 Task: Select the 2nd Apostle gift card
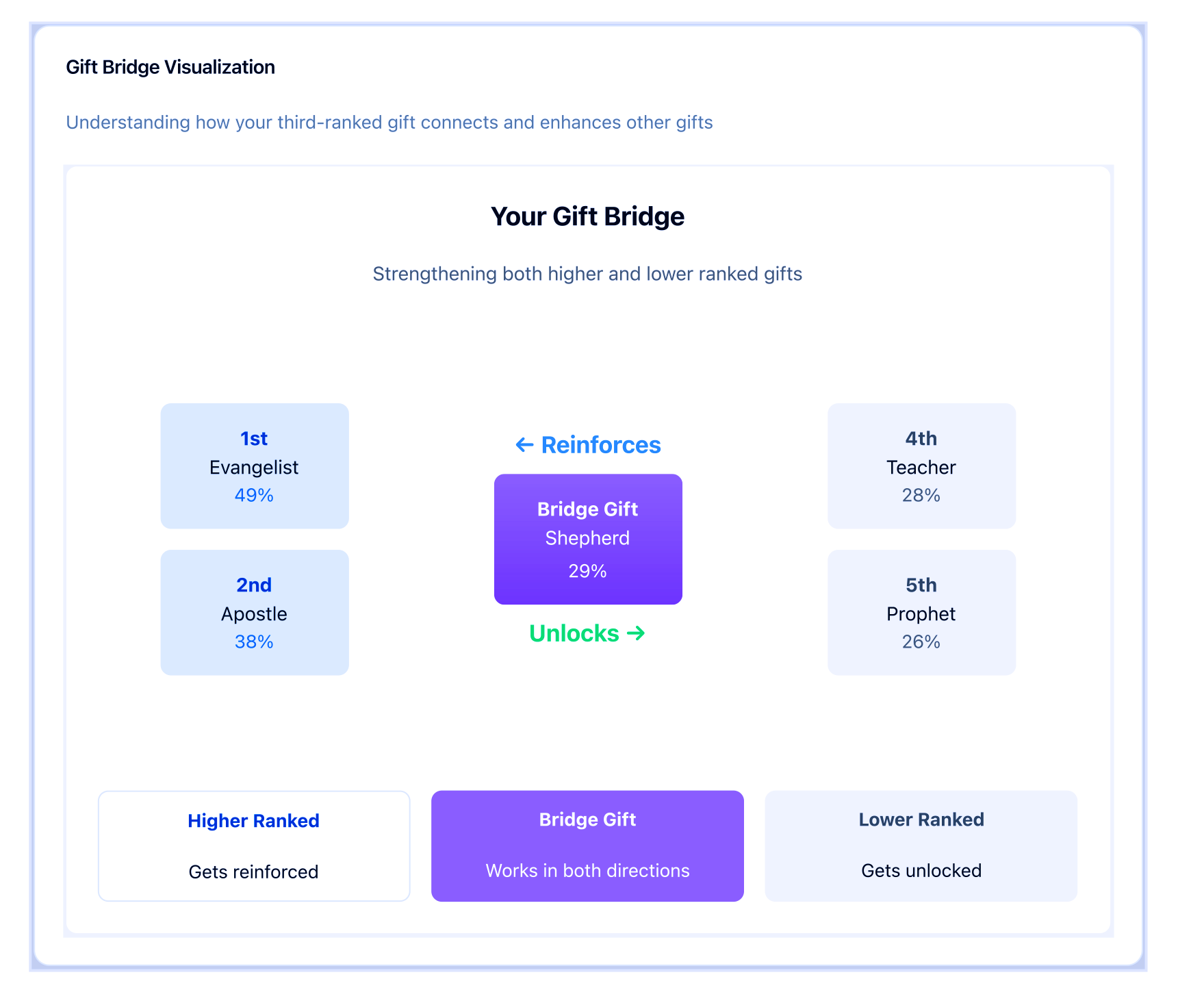point(255,612)
